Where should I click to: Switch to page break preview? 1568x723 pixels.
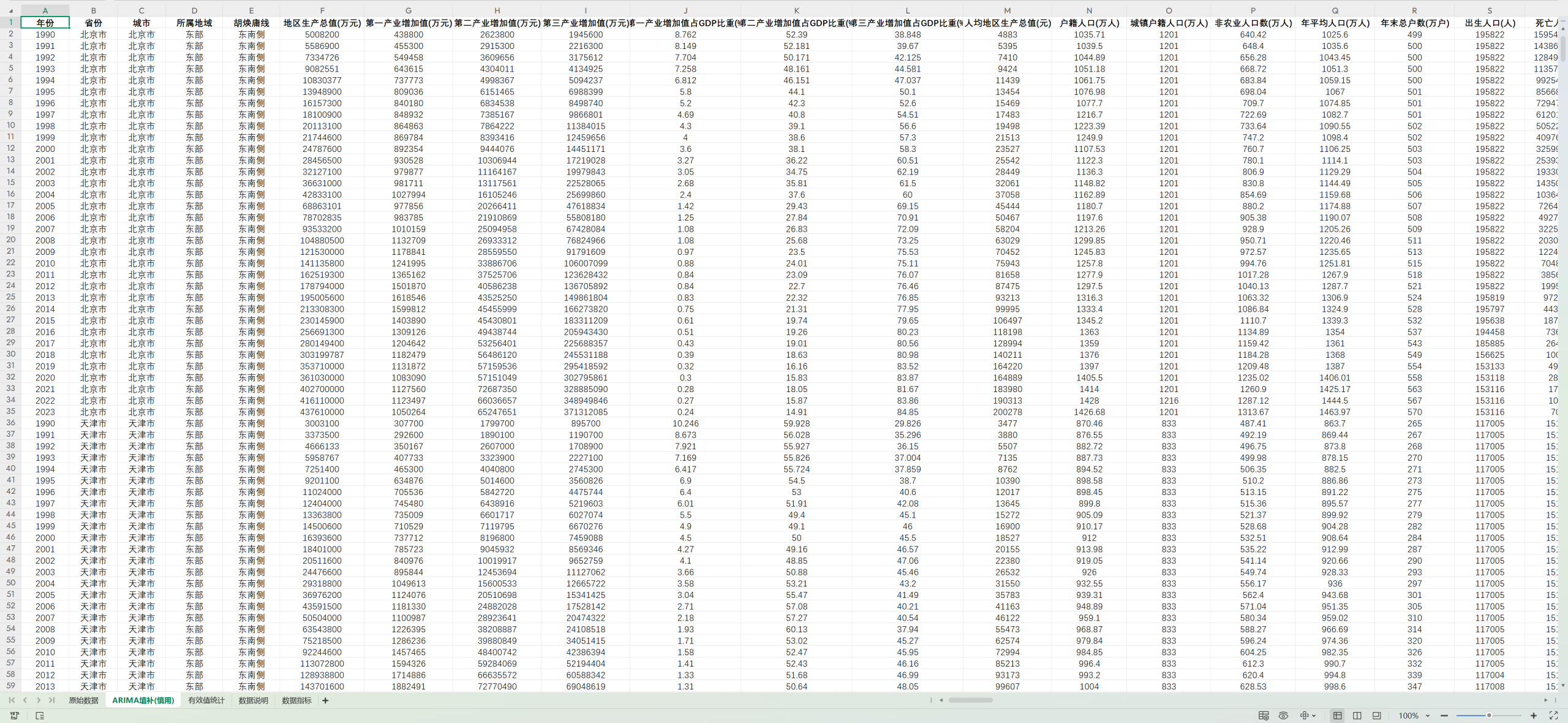[x=1357, y=716]
